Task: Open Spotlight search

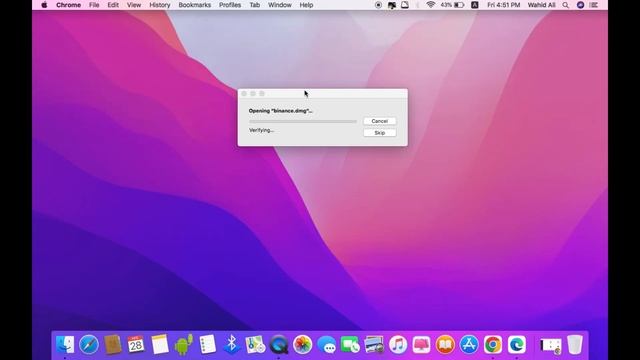Action: pos(565,5)
